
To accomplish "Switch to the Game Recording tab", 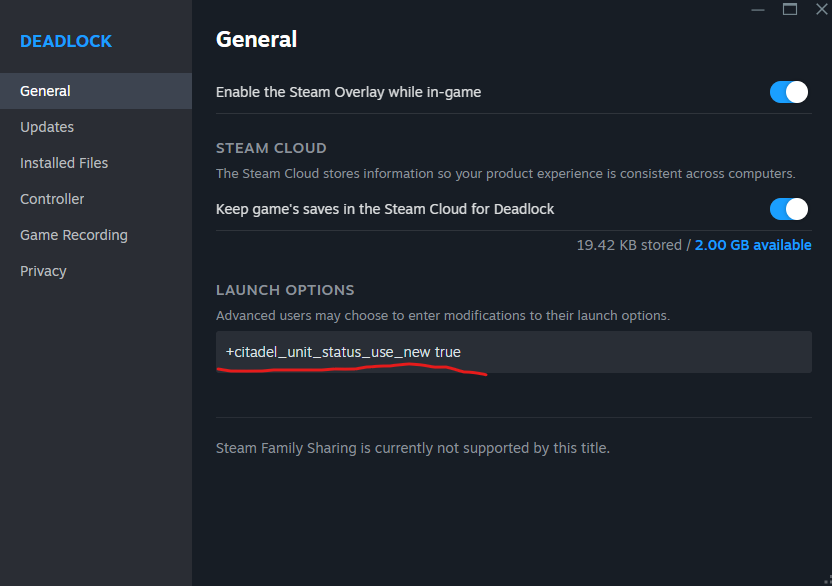I will (74, 235).
